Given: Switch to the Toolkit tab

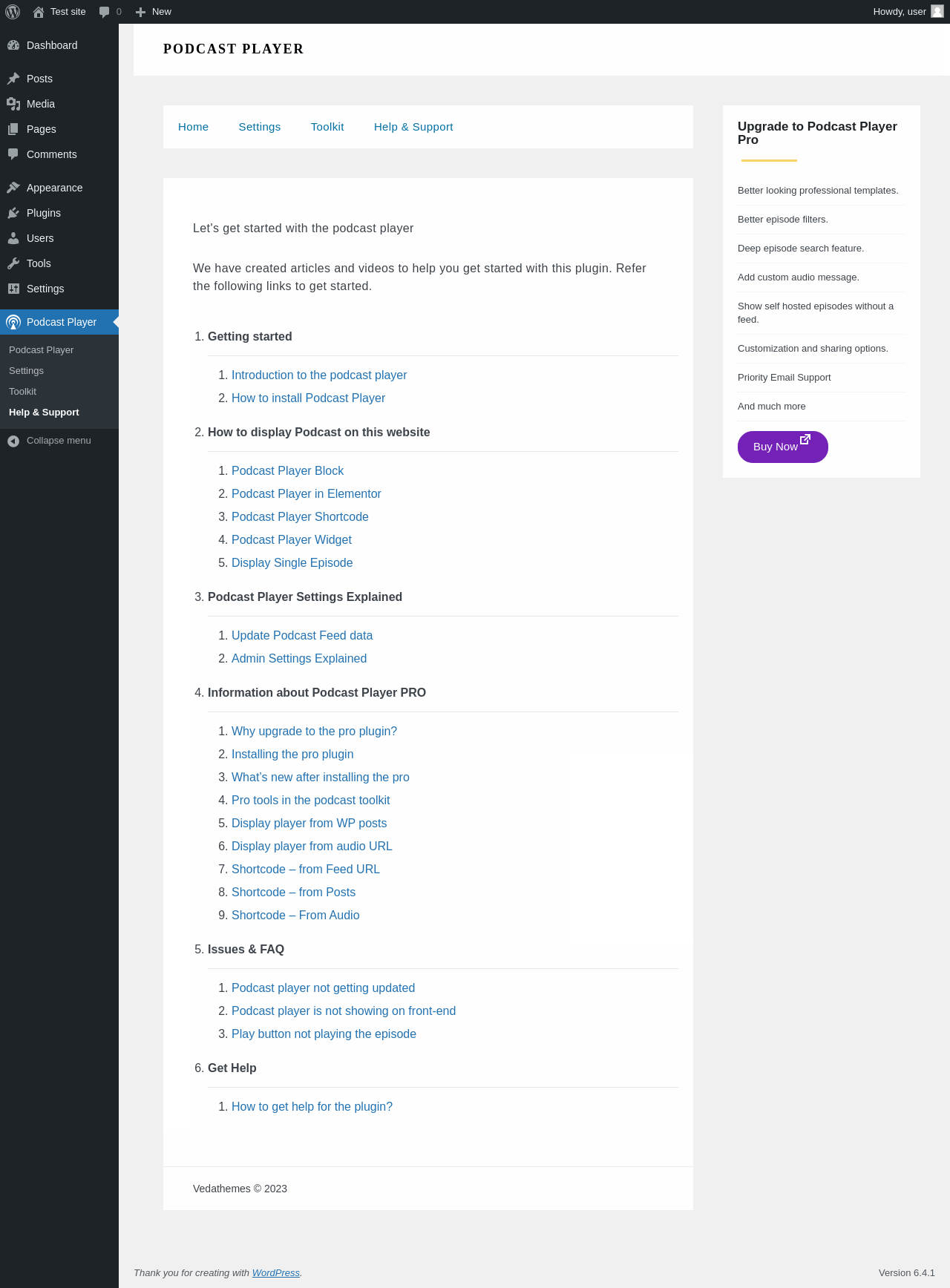Looking at the screenshot, I should (327, 127).
